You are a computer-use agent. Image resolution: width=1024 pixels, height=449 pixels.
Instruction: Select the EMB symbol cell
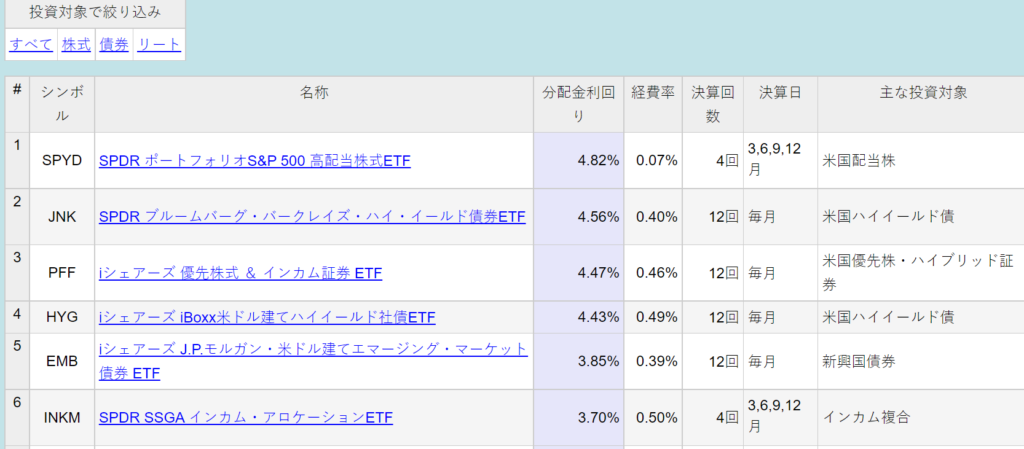tap(62, 361)
